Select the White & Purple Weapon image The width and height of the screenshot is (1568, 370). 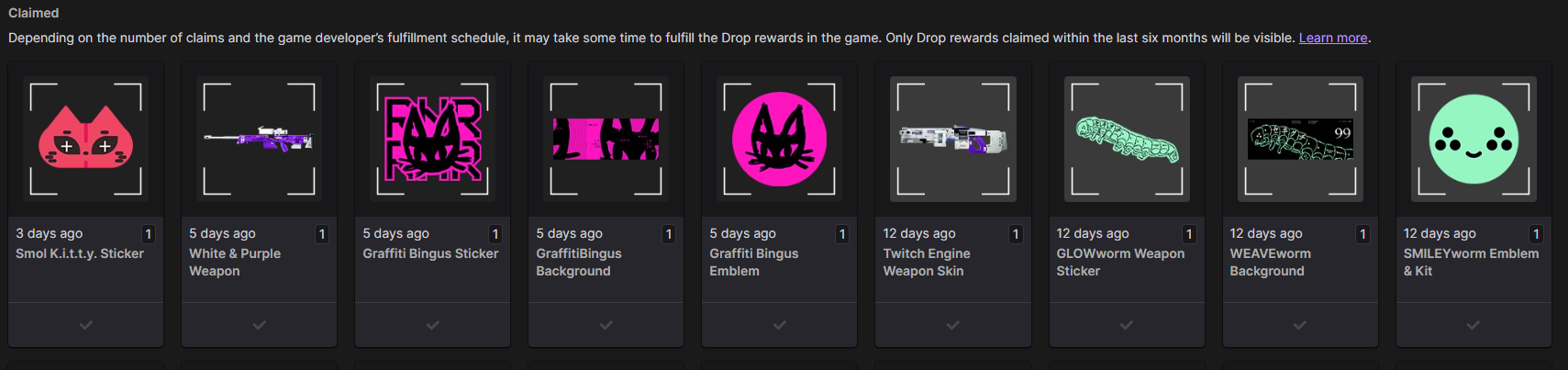[x=259, y=140]
